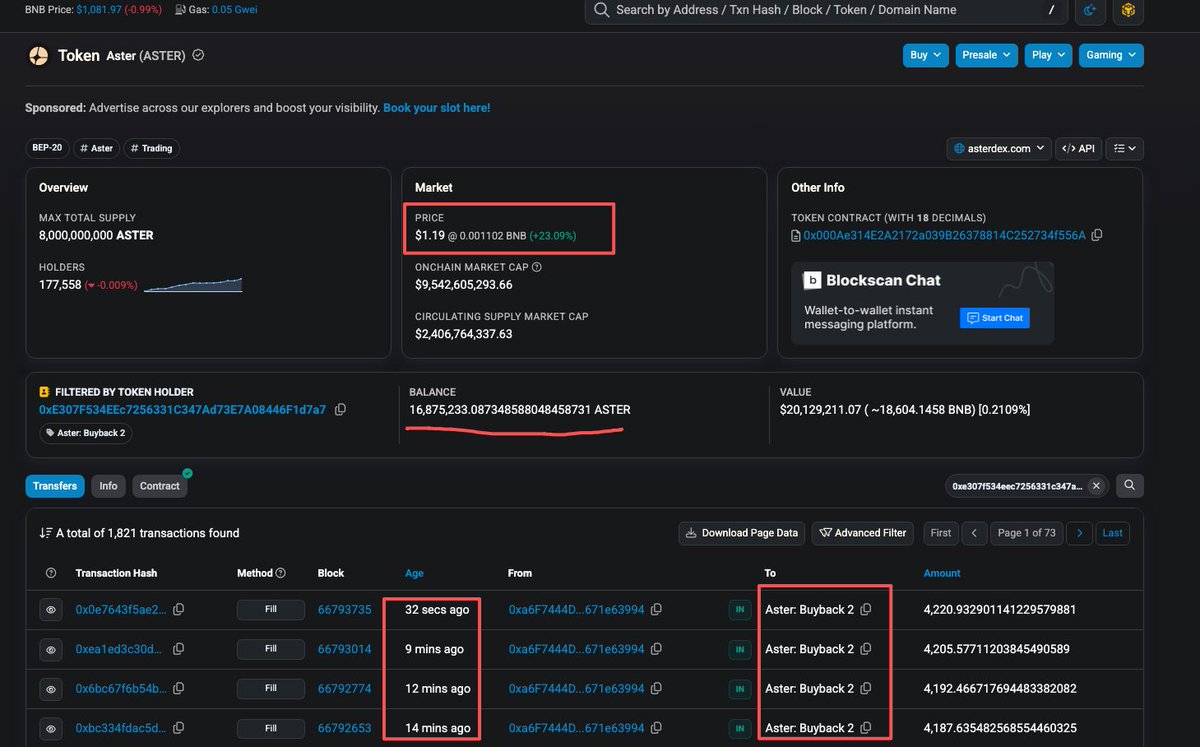Open the Advanced Filter panel
1200x747 pixels.
pos(862,533)
